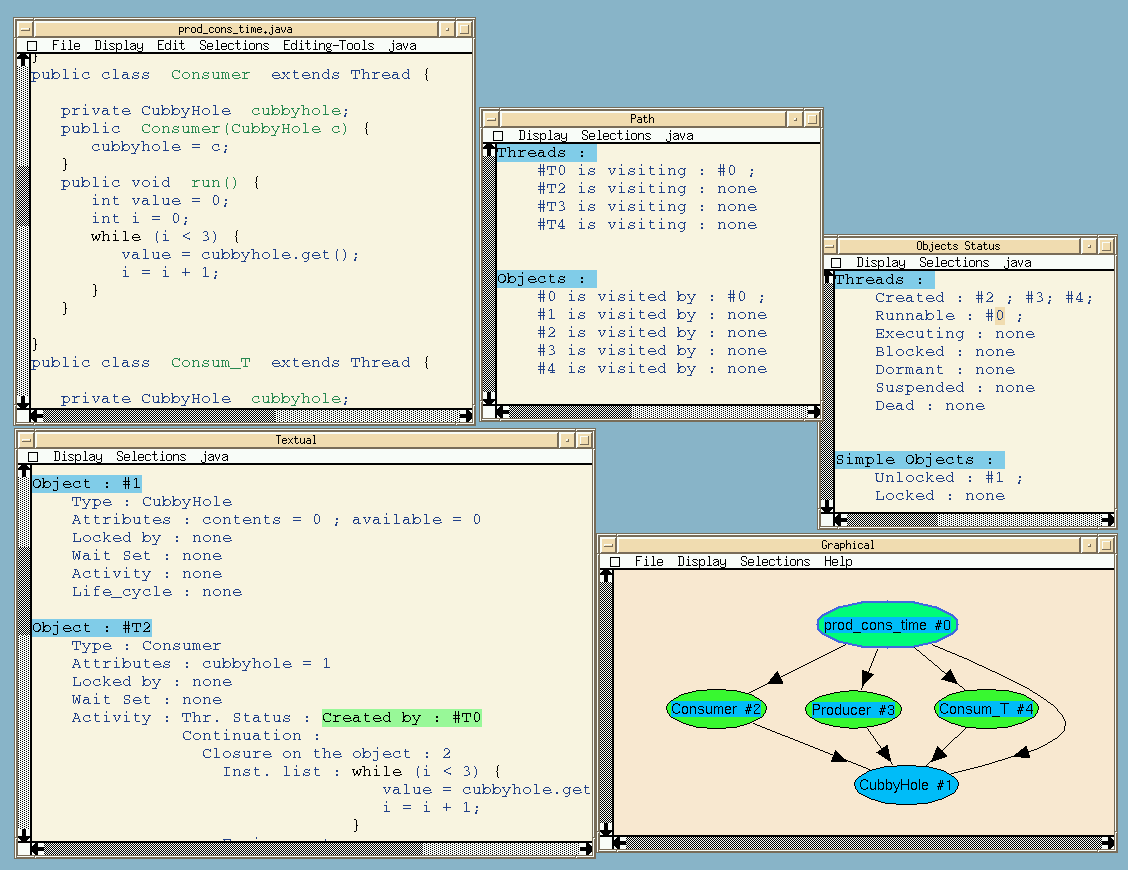The image size is (1128, 870).
Task: Click the "Objects :" header in the Path window
Action: point(546,278)
